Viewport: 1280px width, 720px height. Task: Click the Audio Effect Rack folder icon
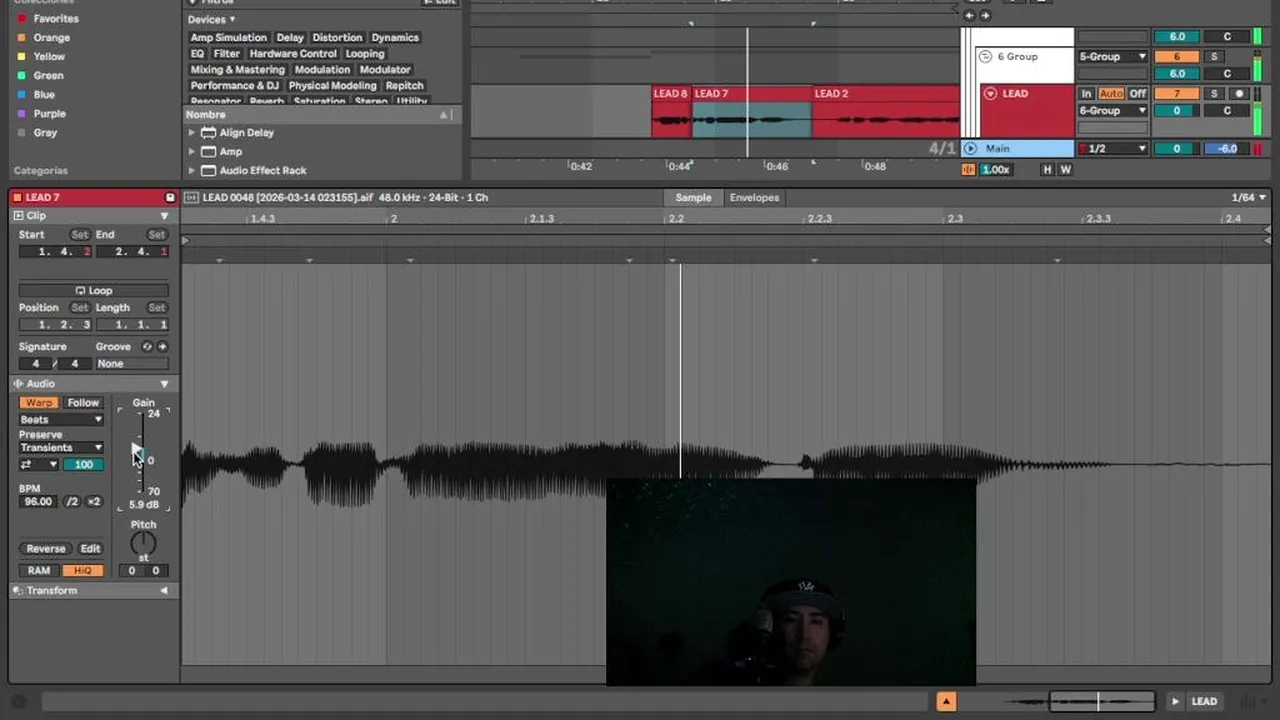pyautogui.click(x=208, y=170)
